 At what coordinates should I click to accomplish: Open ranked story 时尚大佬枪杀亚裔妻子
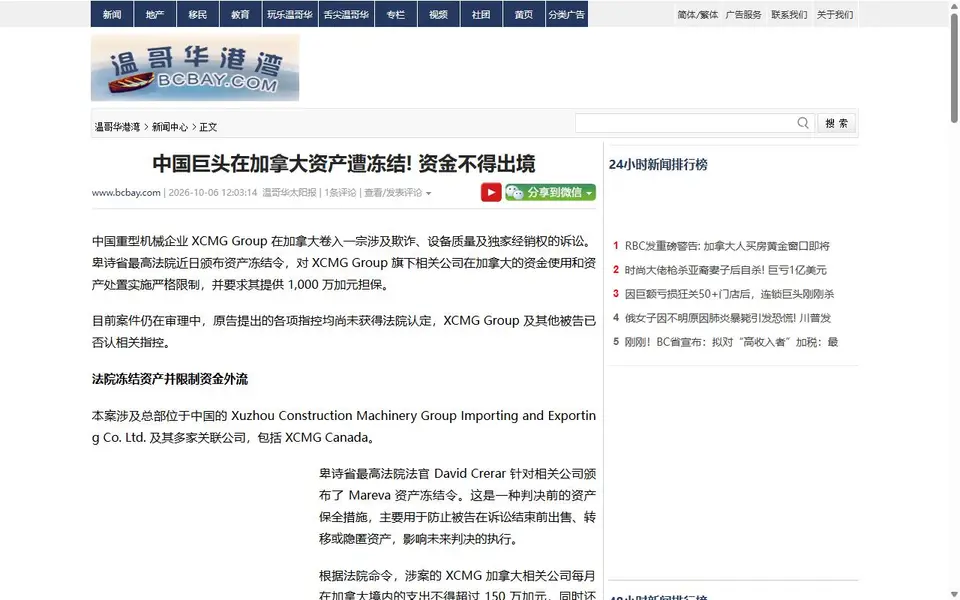(x=726, y=270)
